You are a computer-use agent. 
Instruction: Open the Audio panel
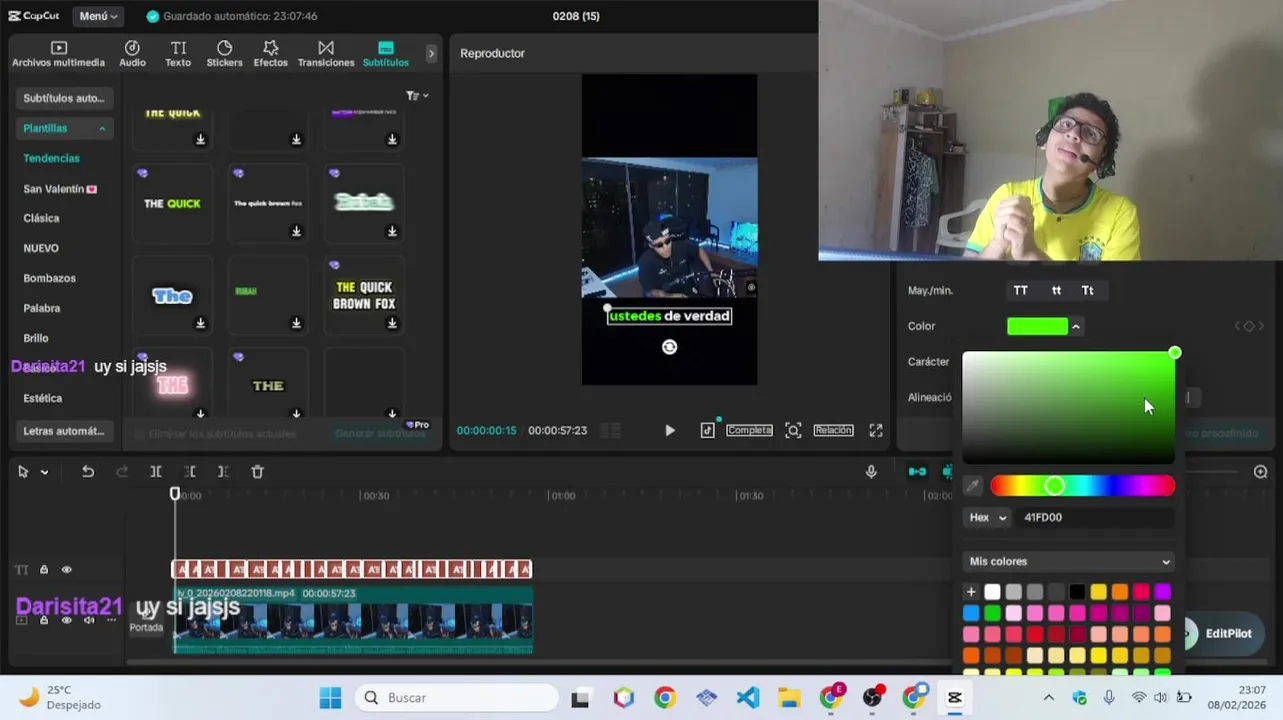pos(132,54)
